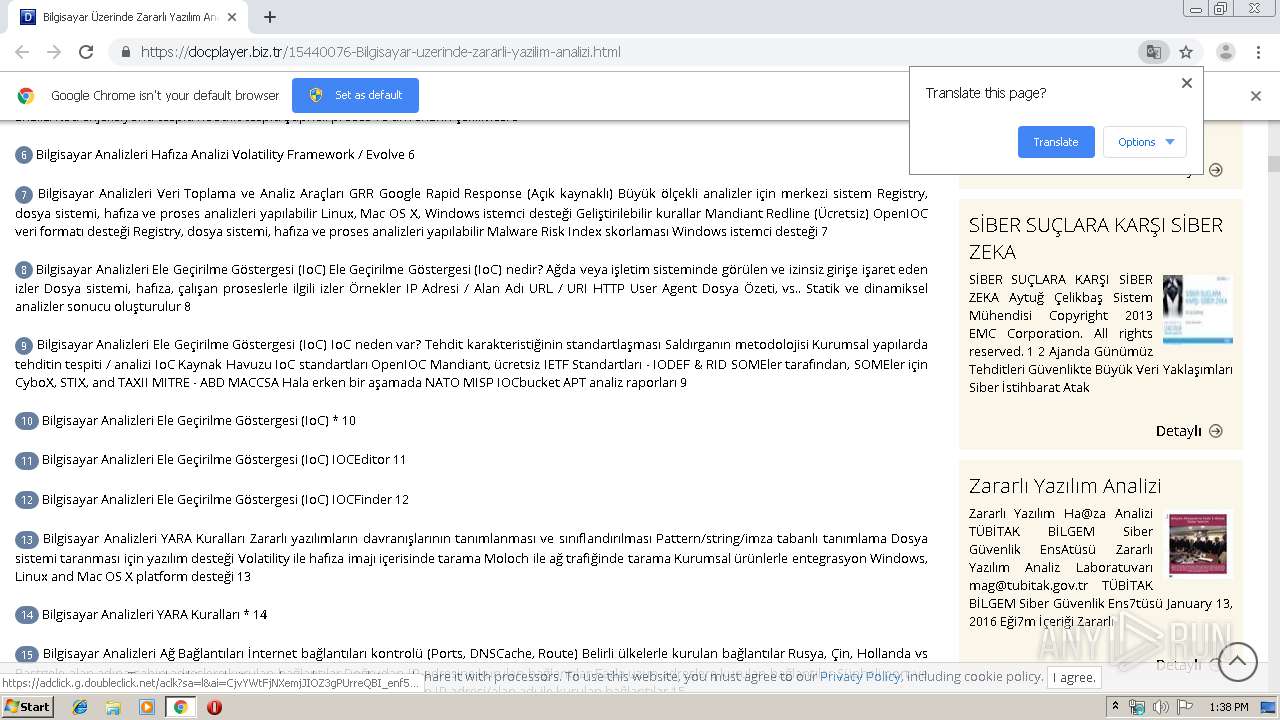This screenshot has height=720, width=1280.
Task: Click the Translate button
Action: [x=1056, y=142]
